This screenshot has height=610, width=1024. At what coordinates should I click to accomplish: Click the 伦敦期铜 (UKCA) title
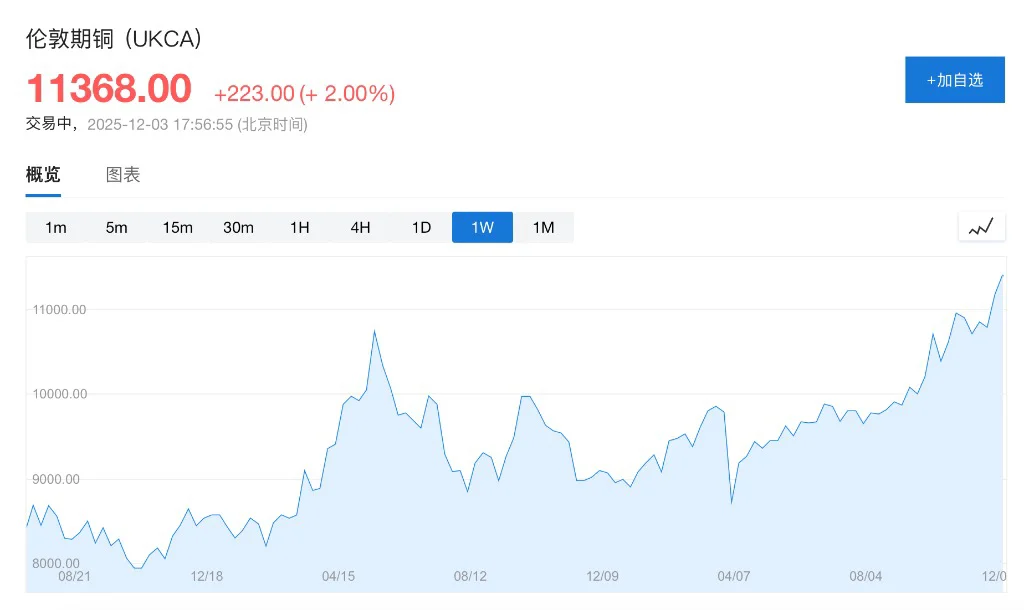tap(114, 39)
